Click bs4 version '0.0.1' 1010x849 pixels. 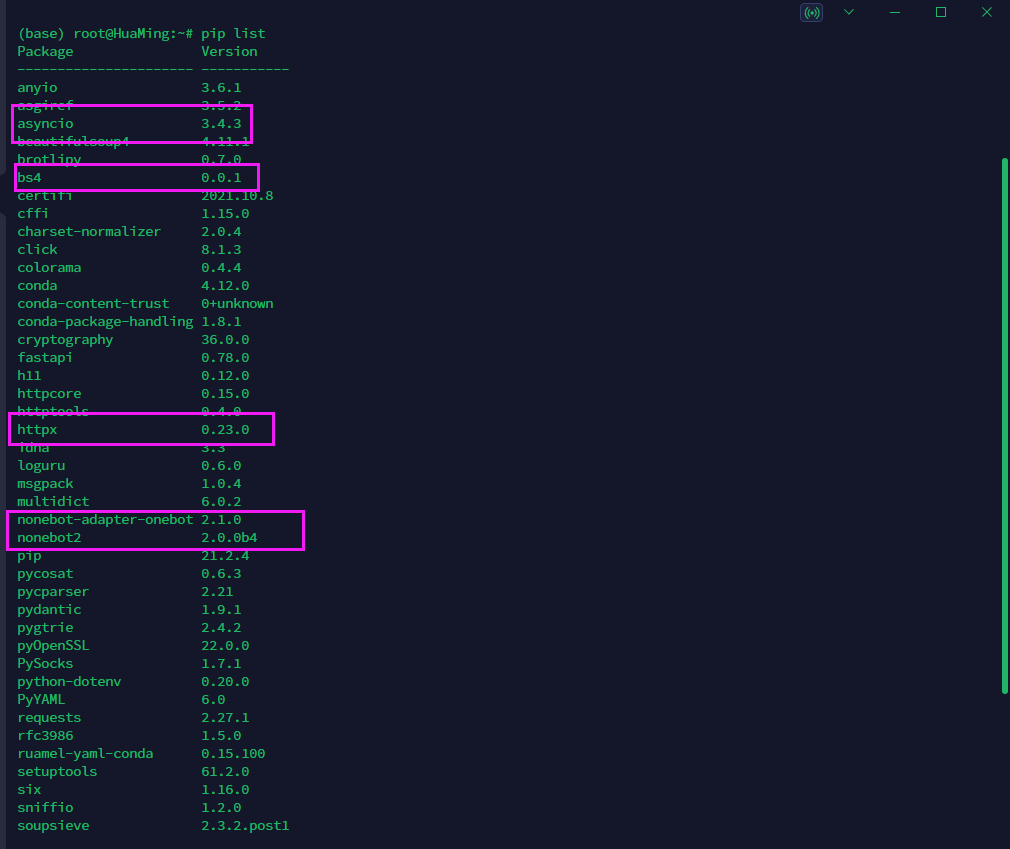[221, 178]
